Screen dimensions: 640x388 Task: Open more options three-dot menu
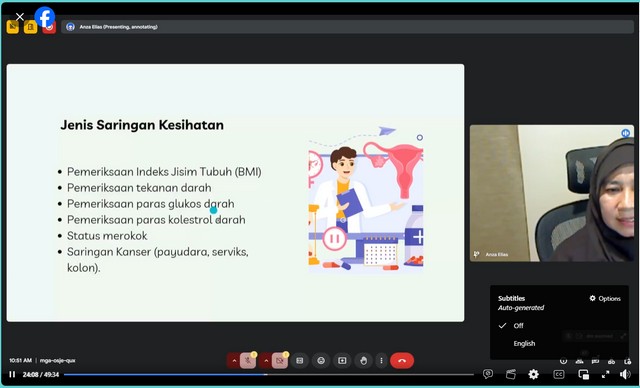(x=381, y=361)
